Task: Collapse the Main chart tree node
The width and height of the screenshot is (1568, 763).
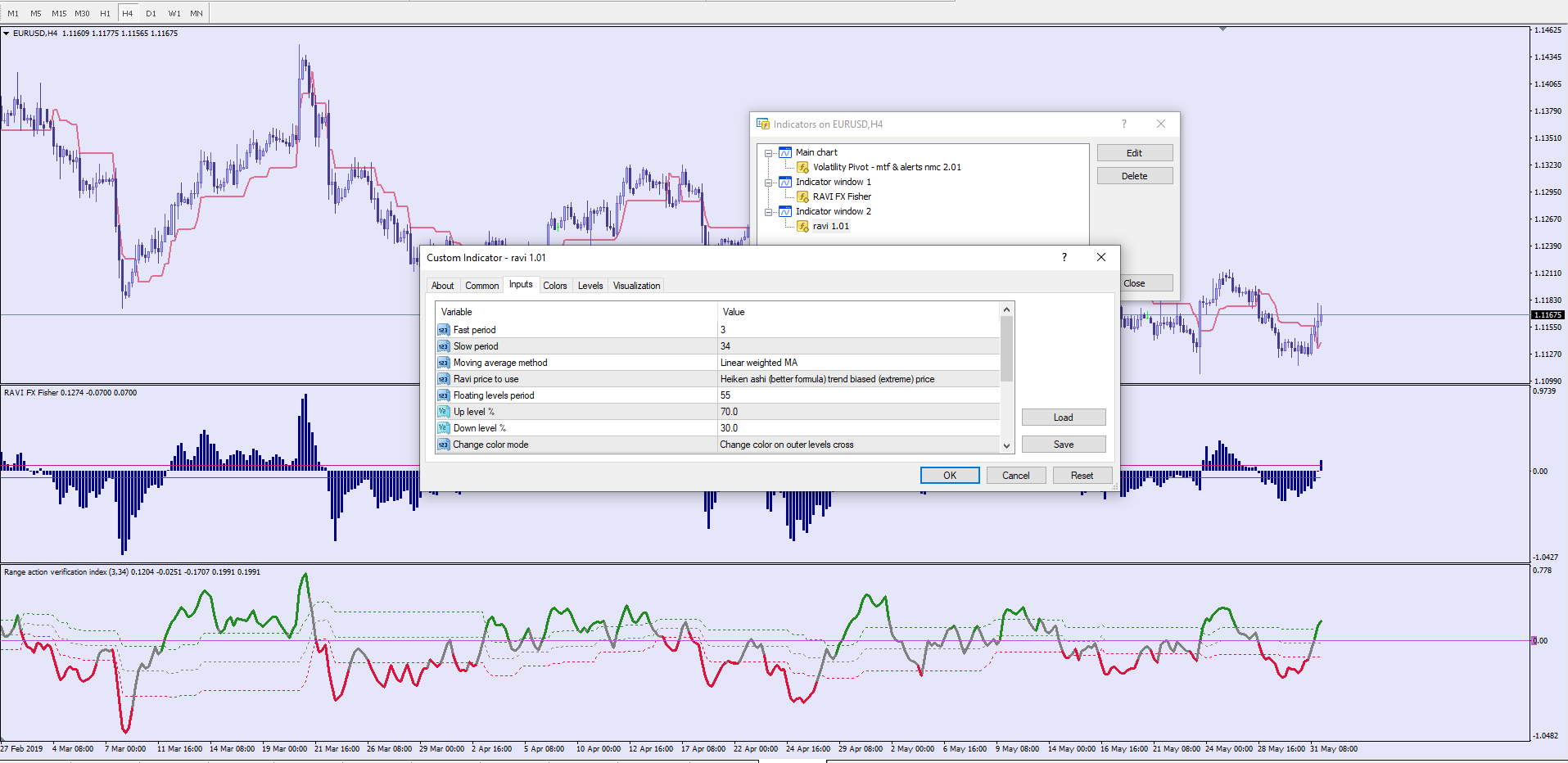Action: (x=768, y=153)
